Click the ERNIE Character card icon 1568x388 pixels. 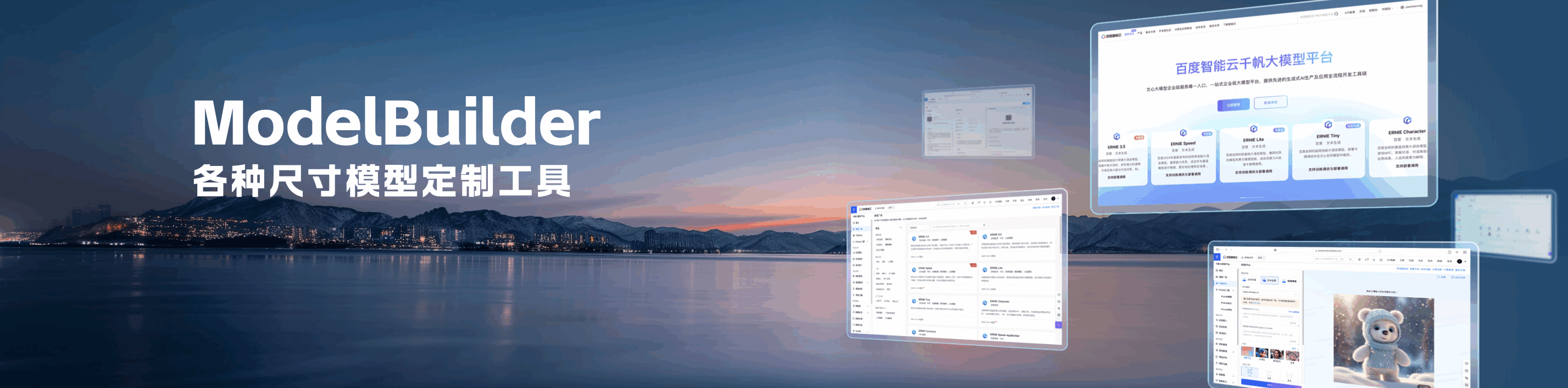point(1406,120)
